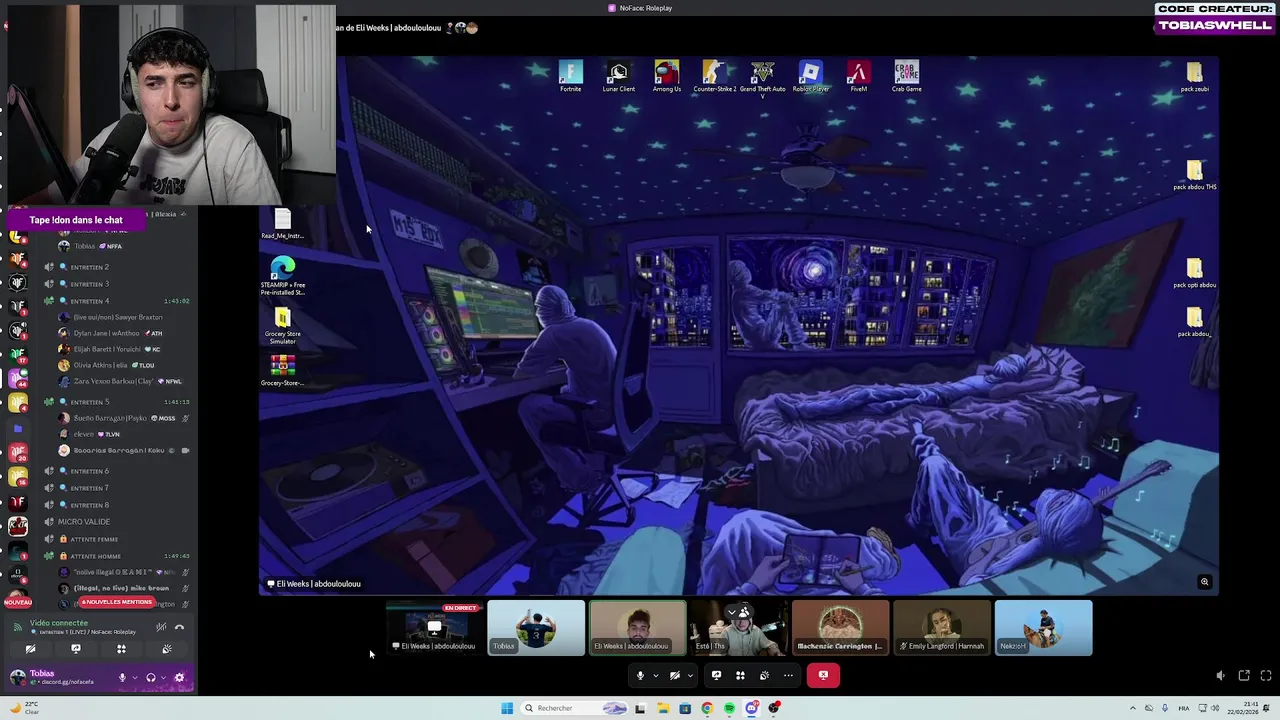Image resolution: width=1280 pixels, height=720 pixels.
Task: Click the taskbar Rechercher search box
Action: click(574, 708)
